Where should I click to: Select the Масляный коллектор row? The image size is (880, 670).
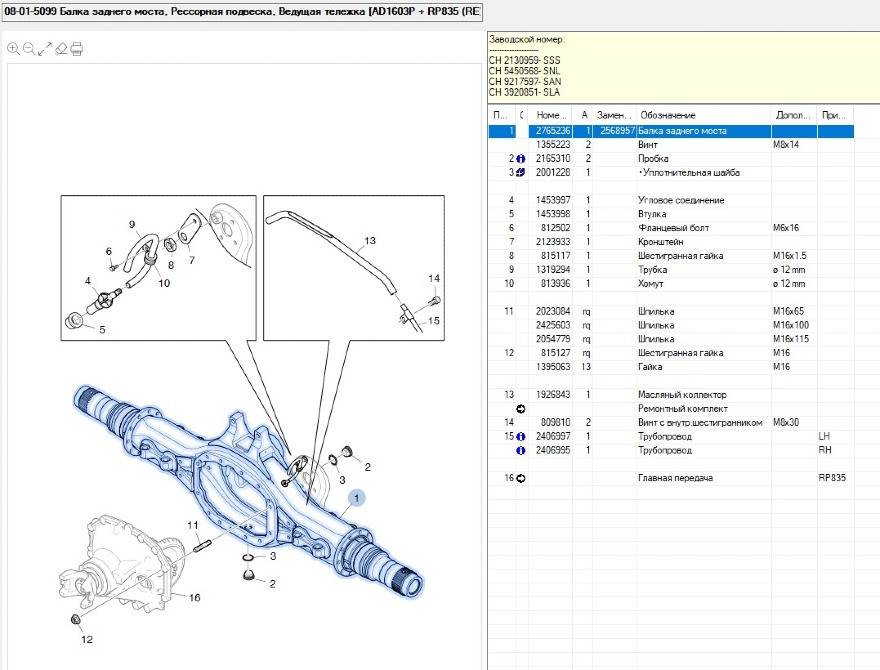point(682,395)
